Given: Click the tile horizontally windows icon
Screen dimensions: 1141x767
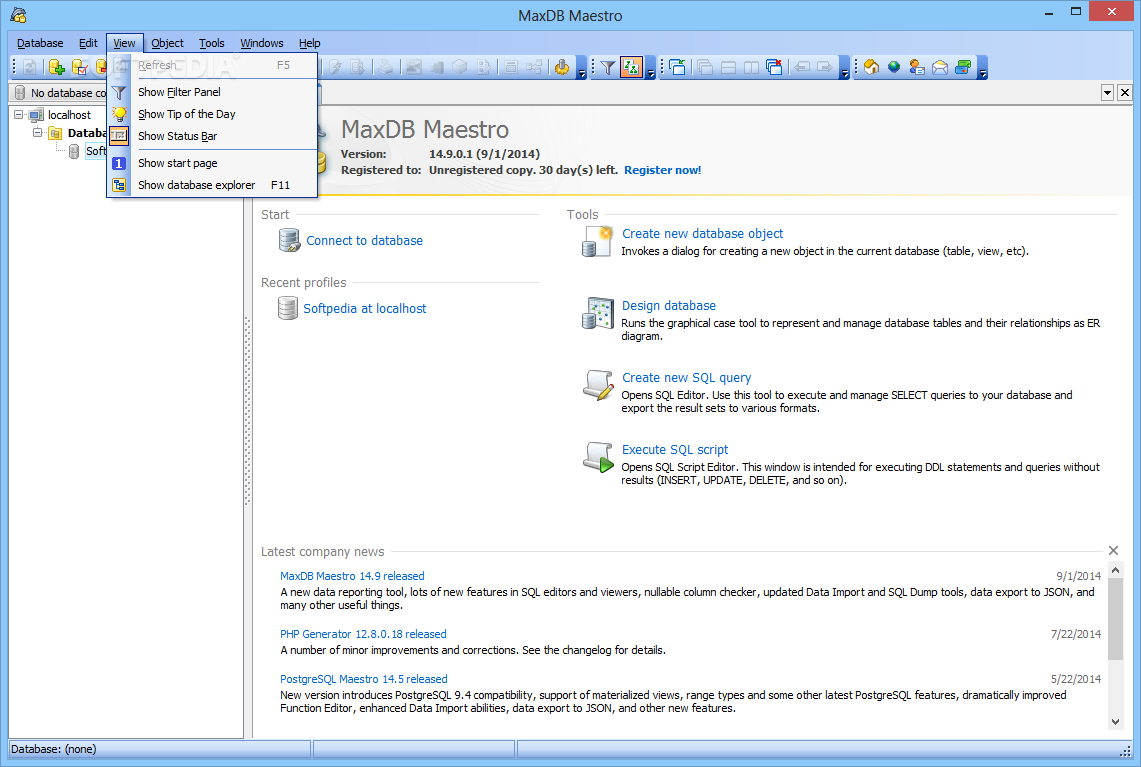Looking at the screenshot, I should pyautogui.click(x=728, y=68).
